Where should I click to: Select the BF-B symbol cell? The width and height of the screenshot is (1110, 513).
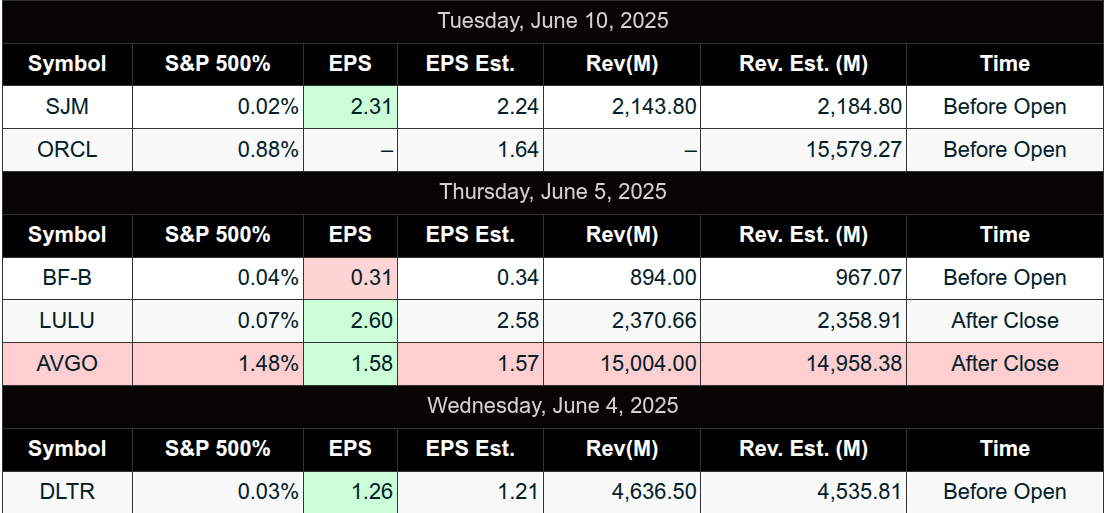click(x=67, y=278)
